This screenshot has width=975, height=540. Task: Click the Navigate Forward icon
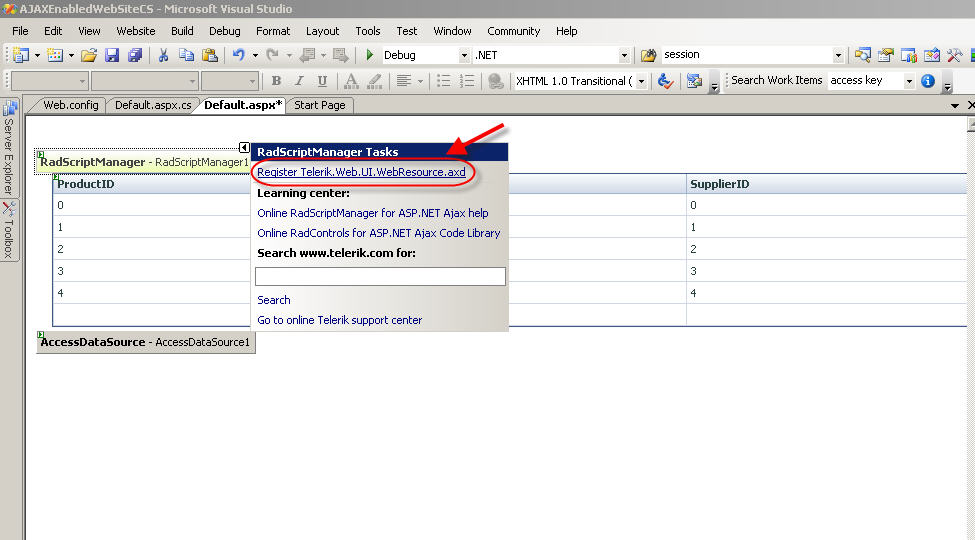pyautogui.click(x=340, y=55)
